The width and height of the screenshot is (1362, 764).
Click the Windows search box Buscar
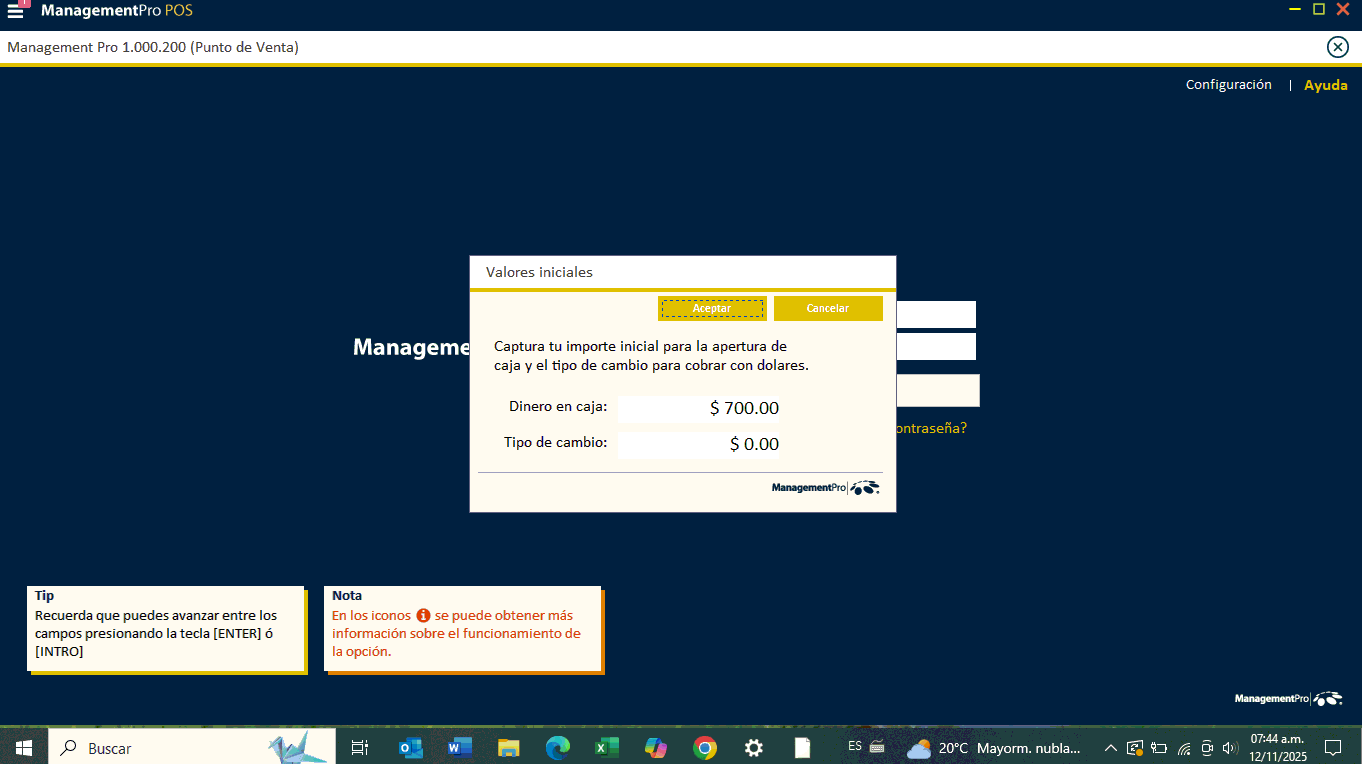(x=160, y=748)
